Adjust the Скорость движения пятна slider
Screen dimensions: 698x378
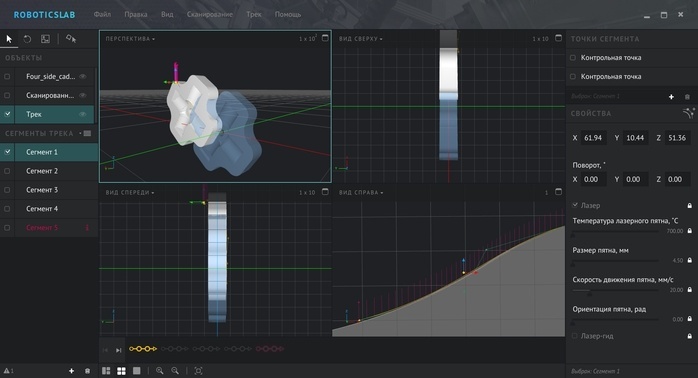click(615, 290)
